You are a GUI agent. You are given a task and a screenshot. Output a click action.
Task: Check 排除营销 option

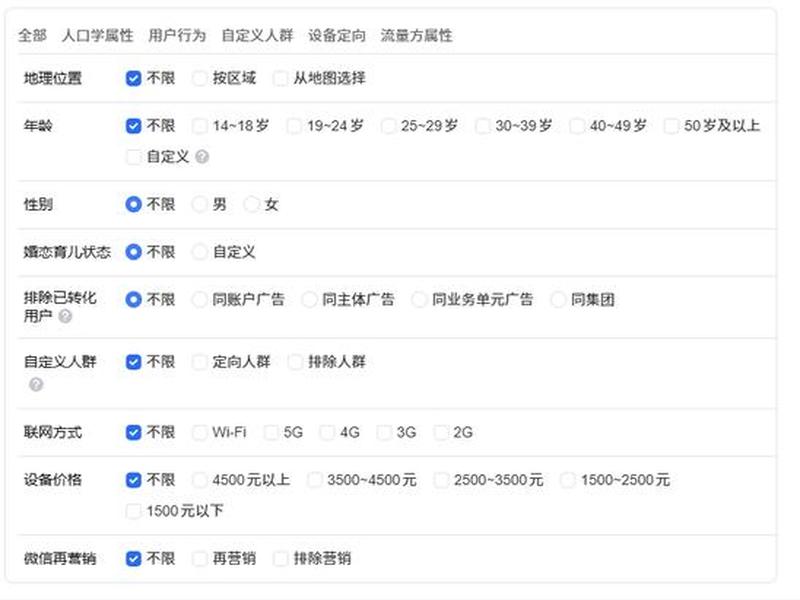point(280,558)
